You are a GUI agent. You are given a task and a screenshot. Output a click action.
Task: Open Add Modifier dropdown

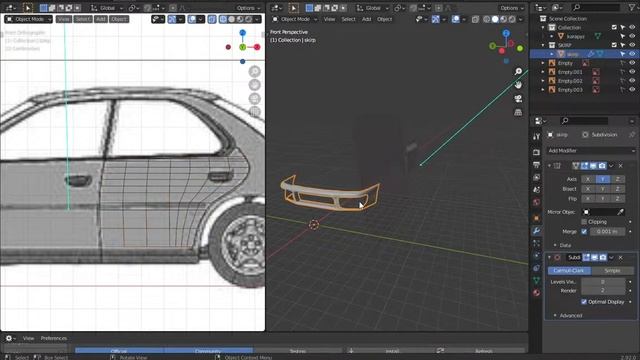click(x=591, y=151)
